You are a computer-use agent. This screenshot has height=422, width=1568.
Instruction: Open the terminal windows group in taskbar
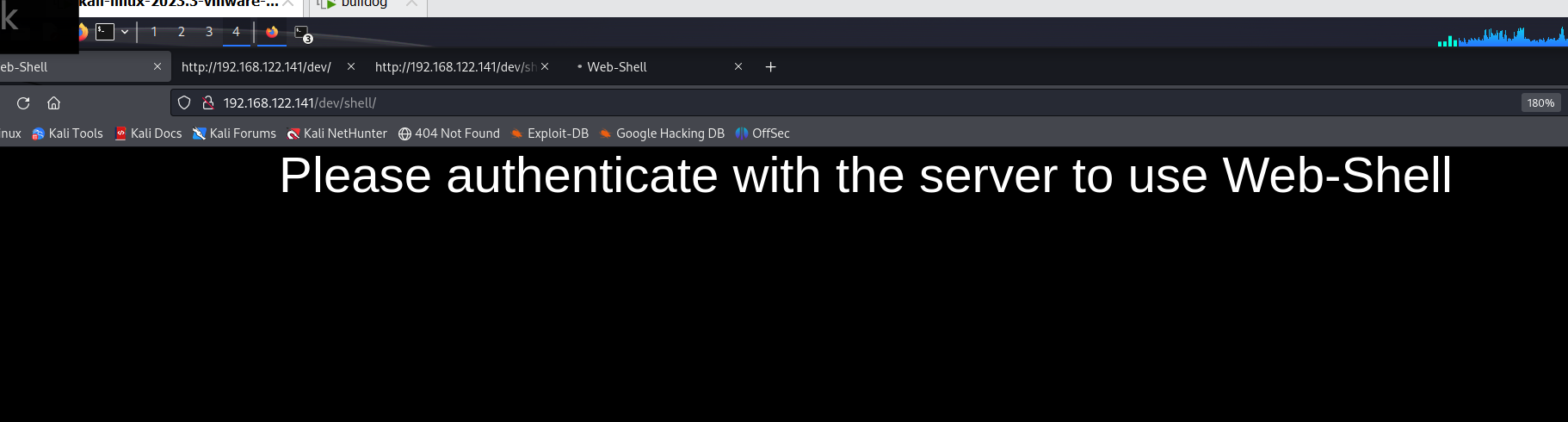click(x=302, y=33)
